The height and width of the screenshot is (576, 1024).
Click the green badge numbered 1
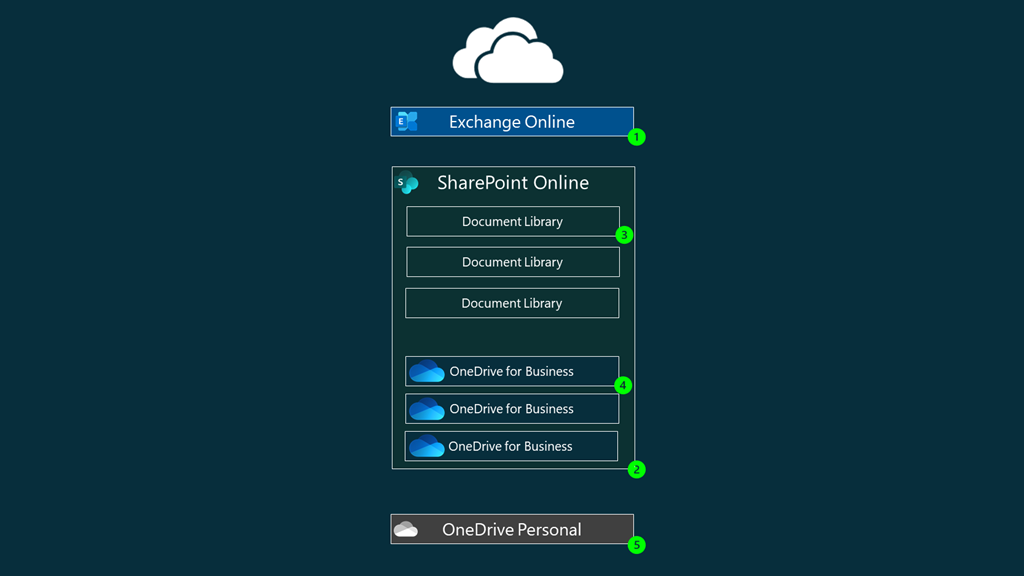pyautogui.click(x=637, y=136)
